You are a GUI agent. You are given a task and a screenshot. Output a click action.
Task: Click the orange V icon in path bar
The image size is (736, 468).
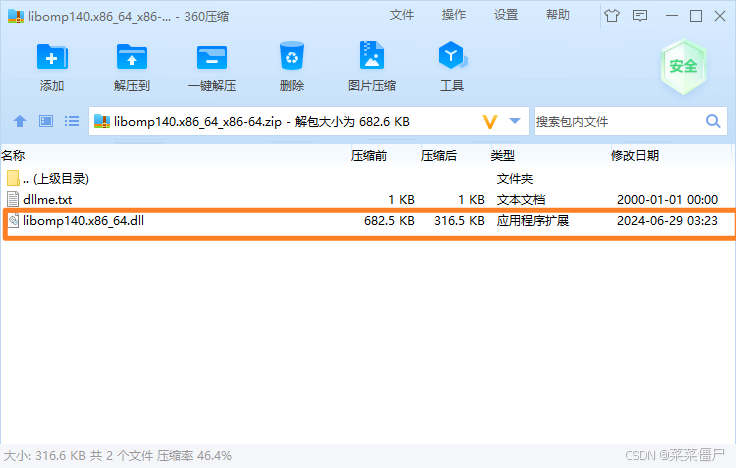pyautogui.click(x=490, y=122)
